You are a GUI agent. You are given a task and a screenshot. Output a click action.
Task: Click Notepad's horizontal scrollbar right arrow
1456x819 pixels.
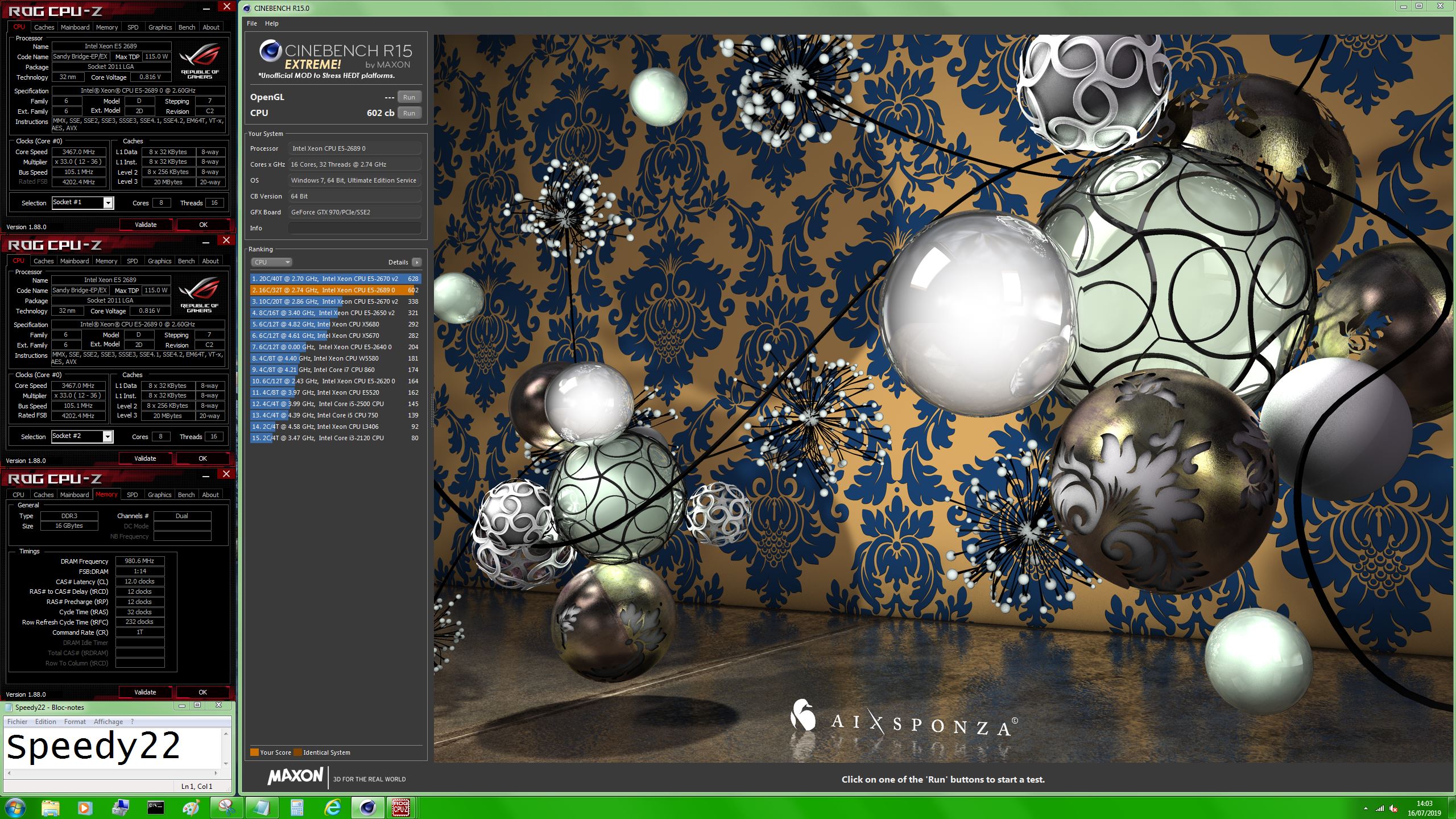(x=216, y=773)
